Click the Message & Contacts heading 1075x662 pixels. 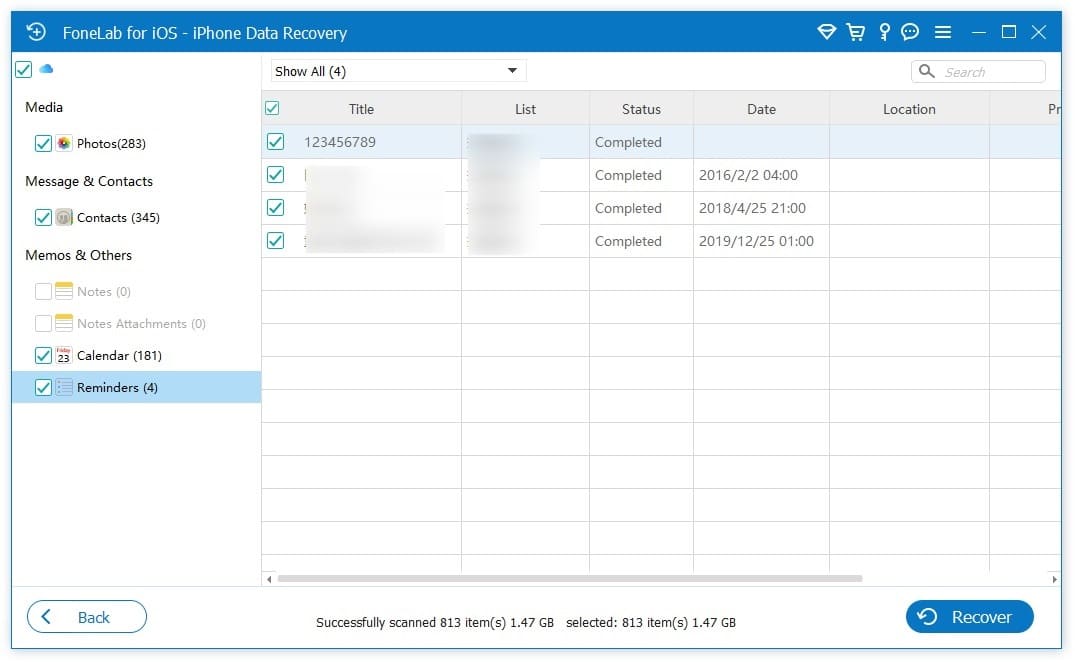pos(89,181)
